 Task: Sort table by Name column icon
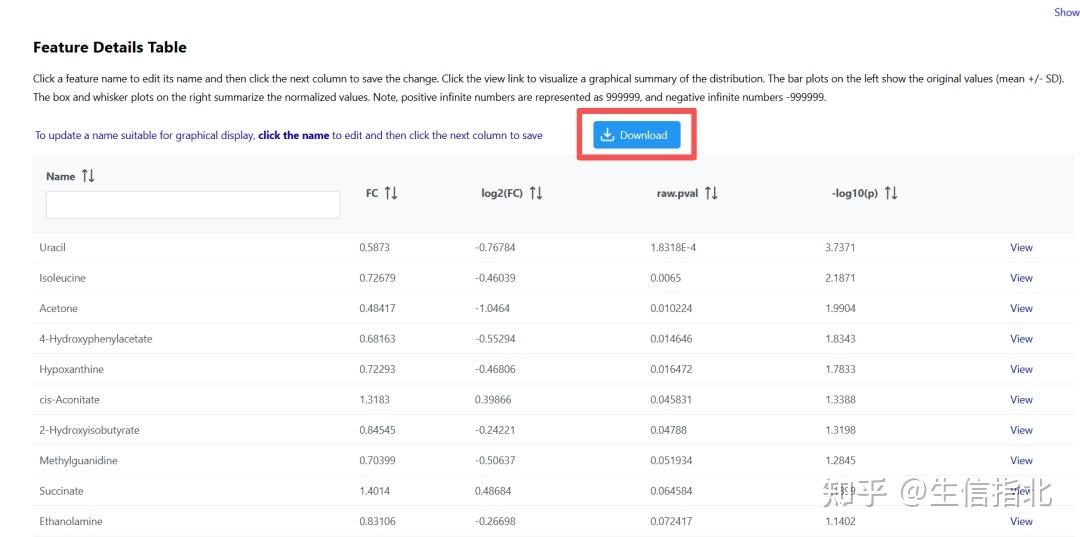(87, 176)
